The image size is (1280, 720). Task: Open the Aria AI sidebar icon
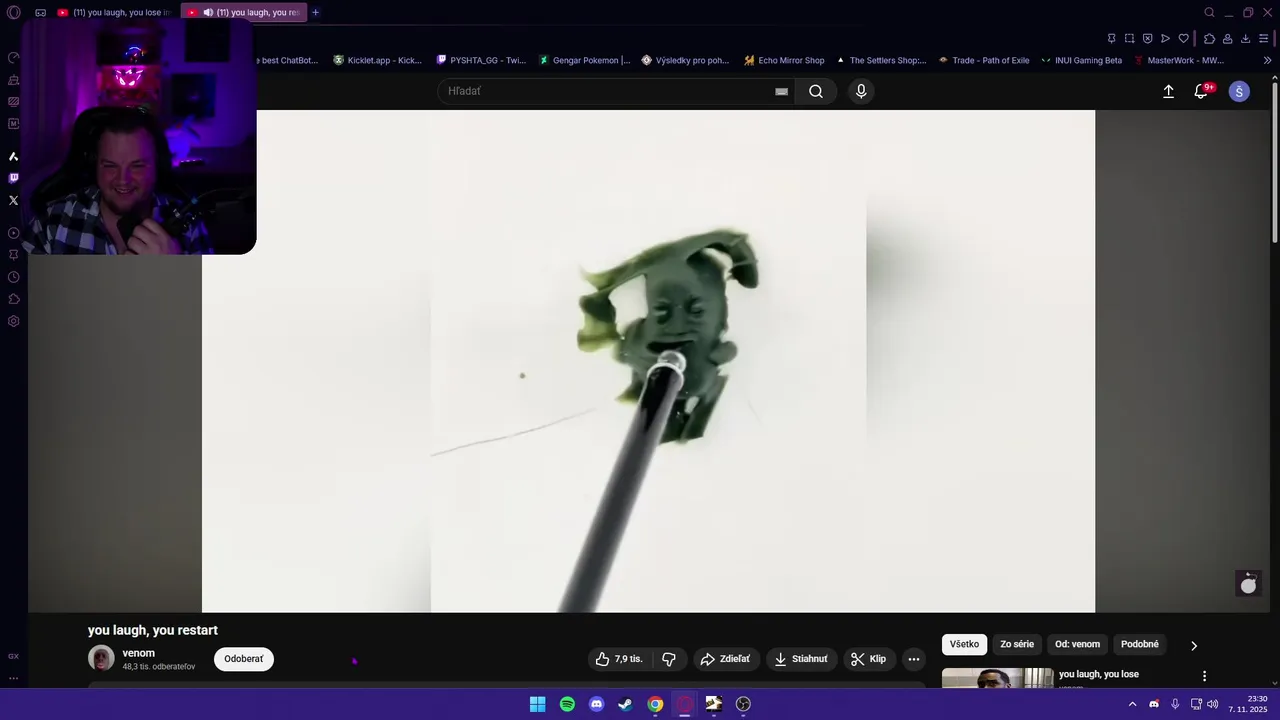pyautogui.click(x=14, y=156)
